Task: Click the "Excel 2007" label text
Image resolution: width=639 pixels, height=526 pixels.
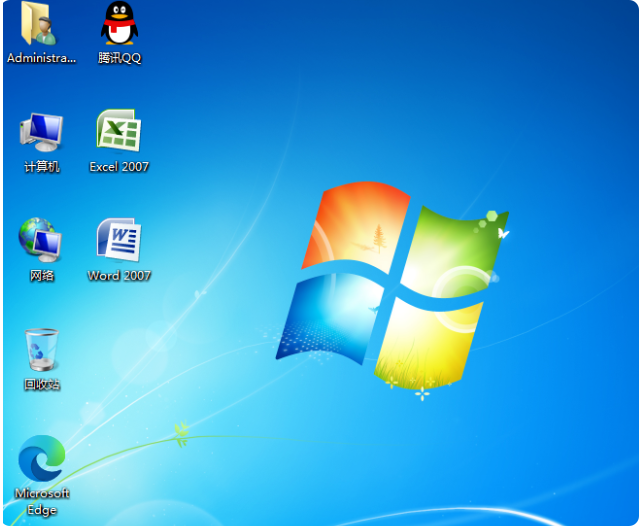Action: pos(119,167)
